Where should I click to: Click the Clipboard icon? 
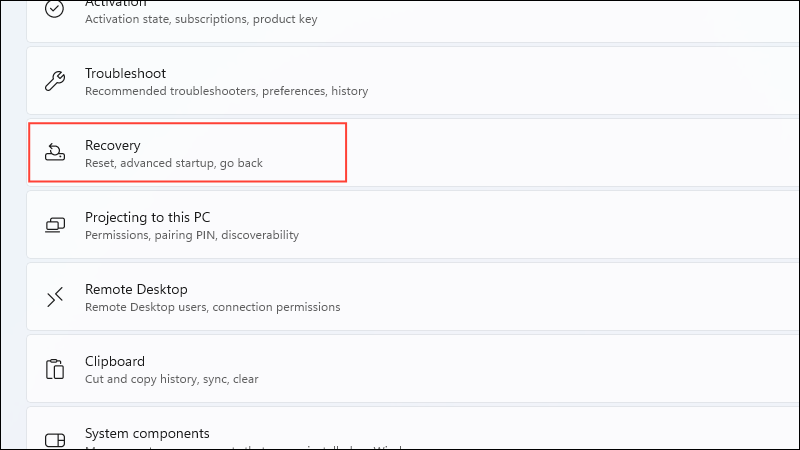click(55, 369)
